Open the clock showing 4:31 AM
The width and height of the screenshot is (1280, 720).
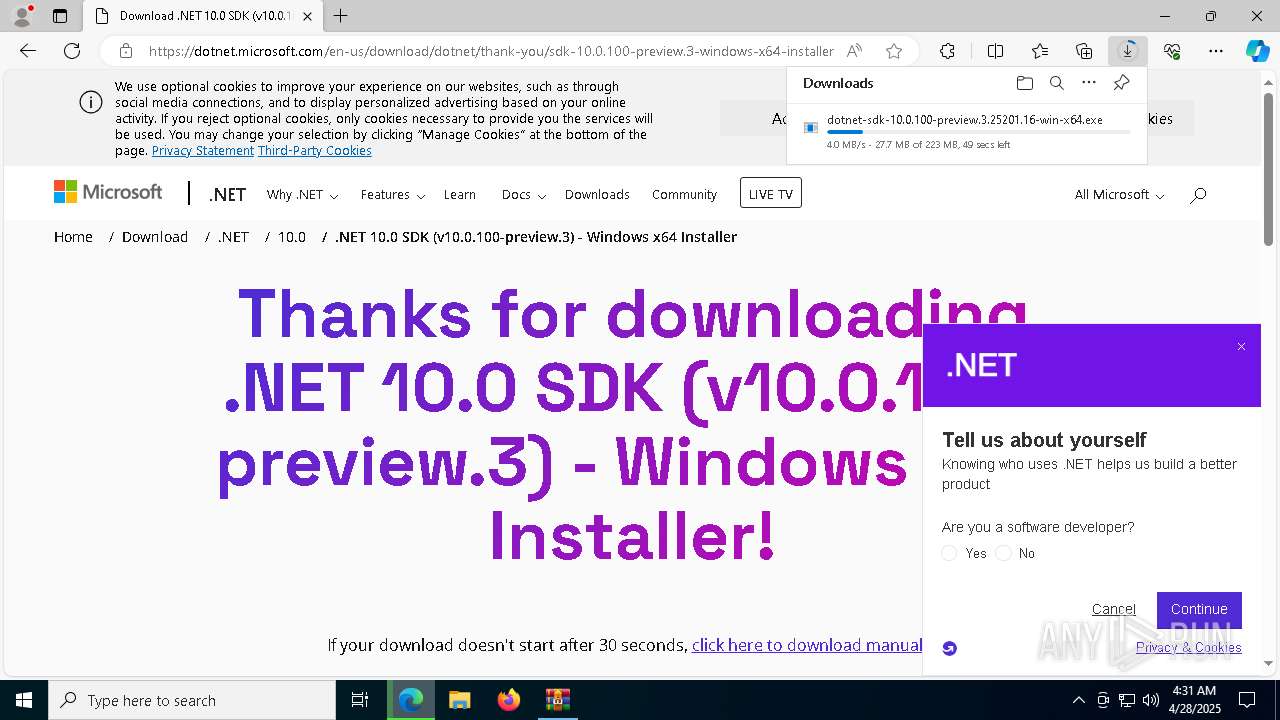[x=1194, y=700]
